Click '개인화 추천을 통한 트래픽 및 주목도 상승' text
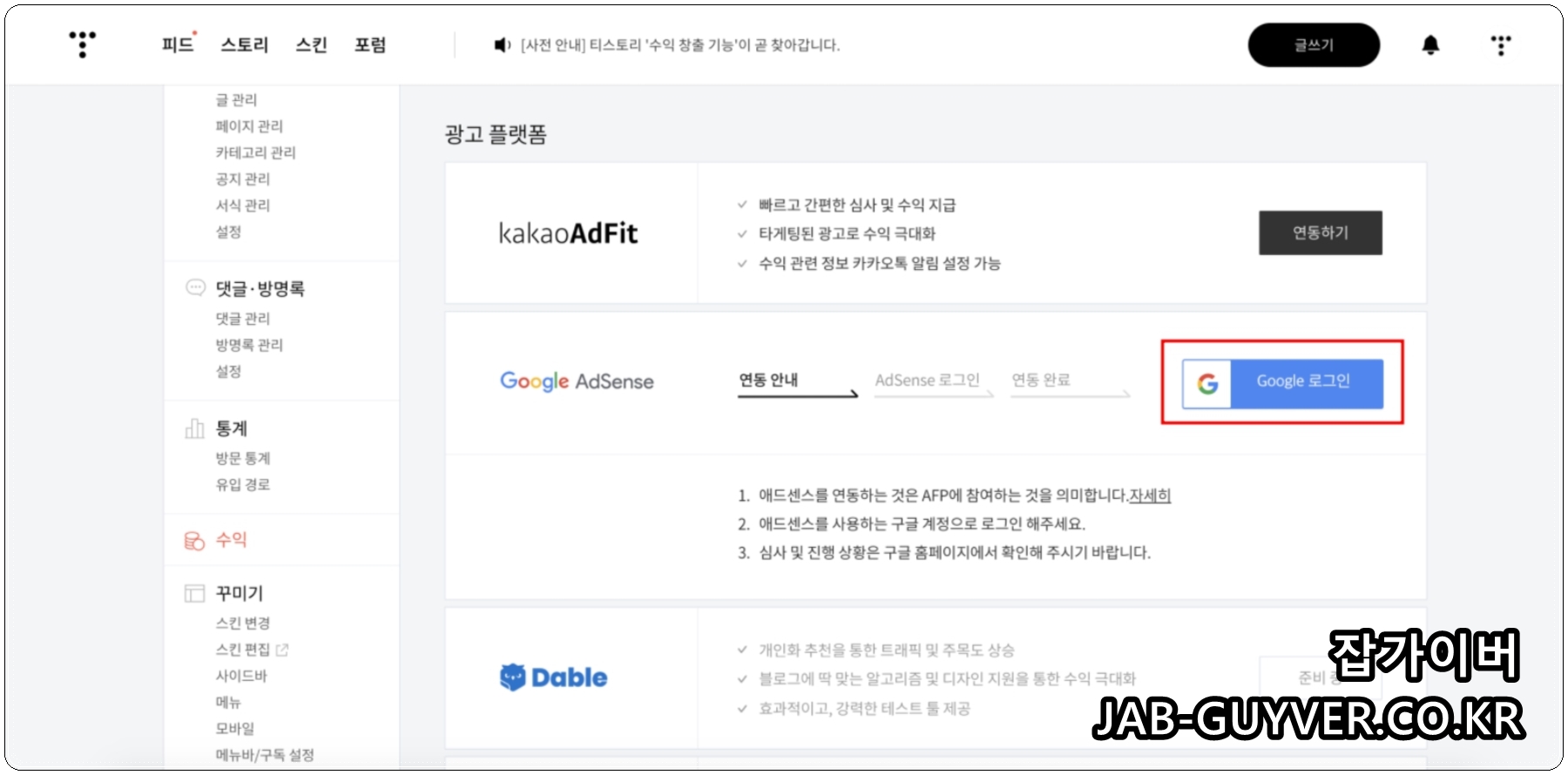Screen dimensions: 1568x775 [887, 650]
